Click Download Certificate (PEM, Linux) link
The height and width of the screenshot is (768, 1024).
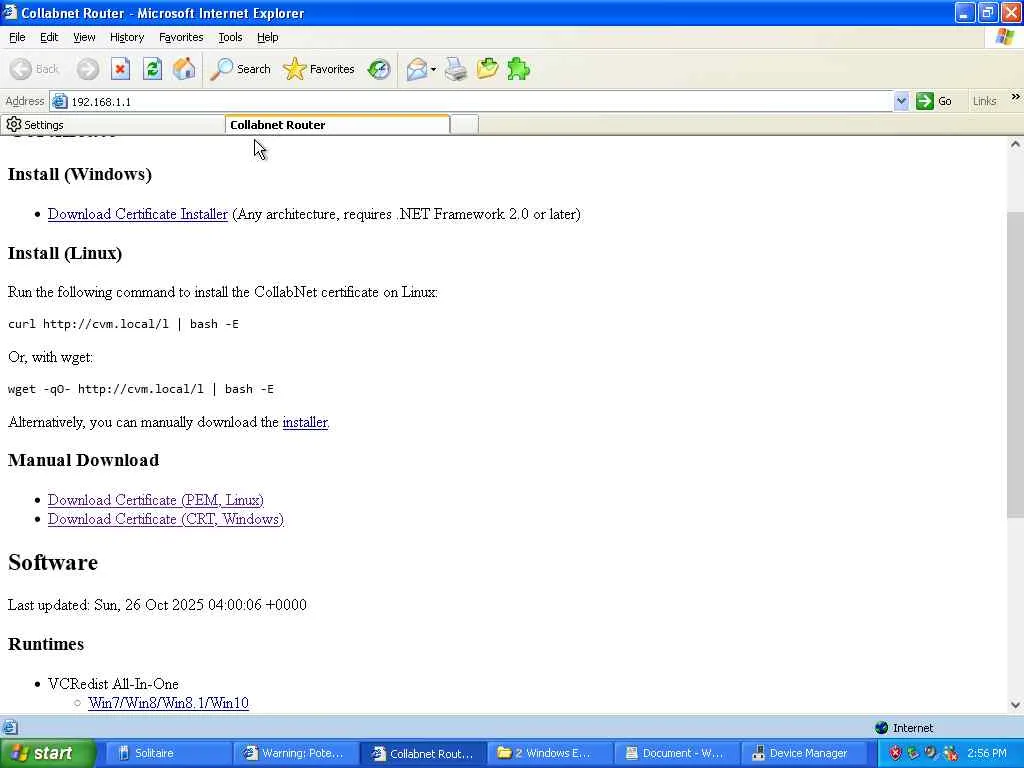point(155,500)
